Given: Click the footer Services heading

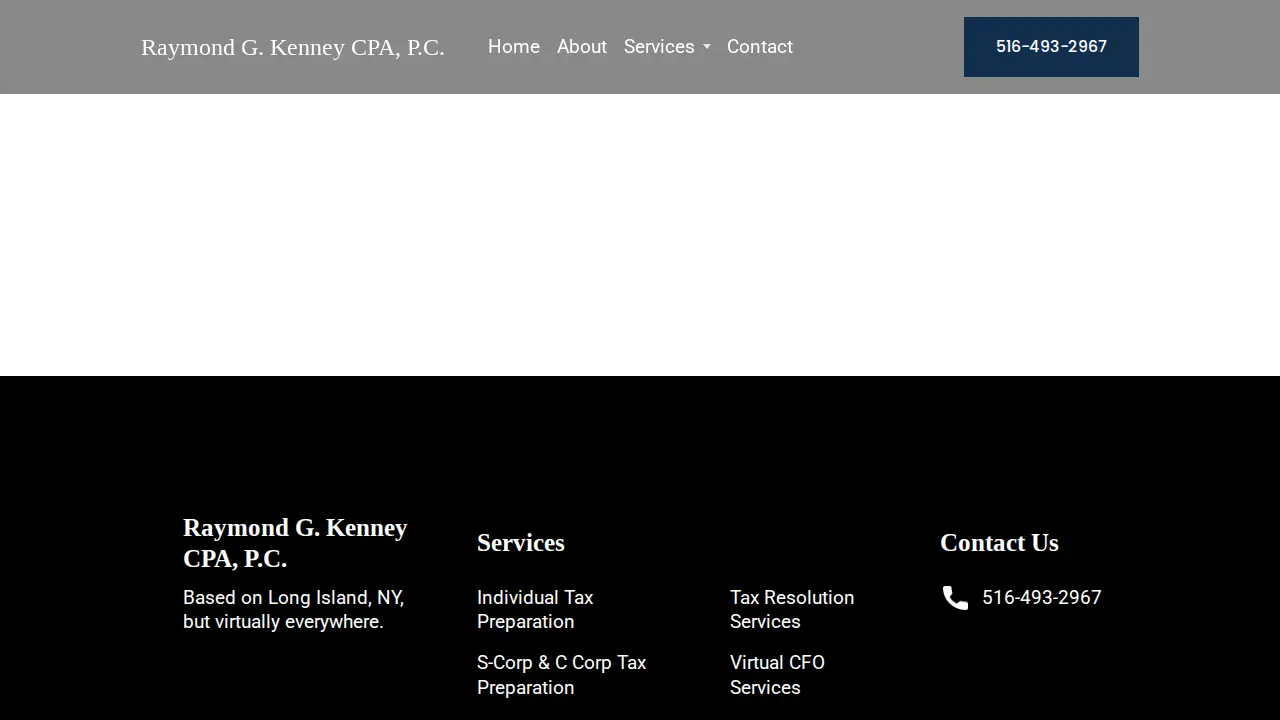Looking at the screenshot, I should (521, 543).
